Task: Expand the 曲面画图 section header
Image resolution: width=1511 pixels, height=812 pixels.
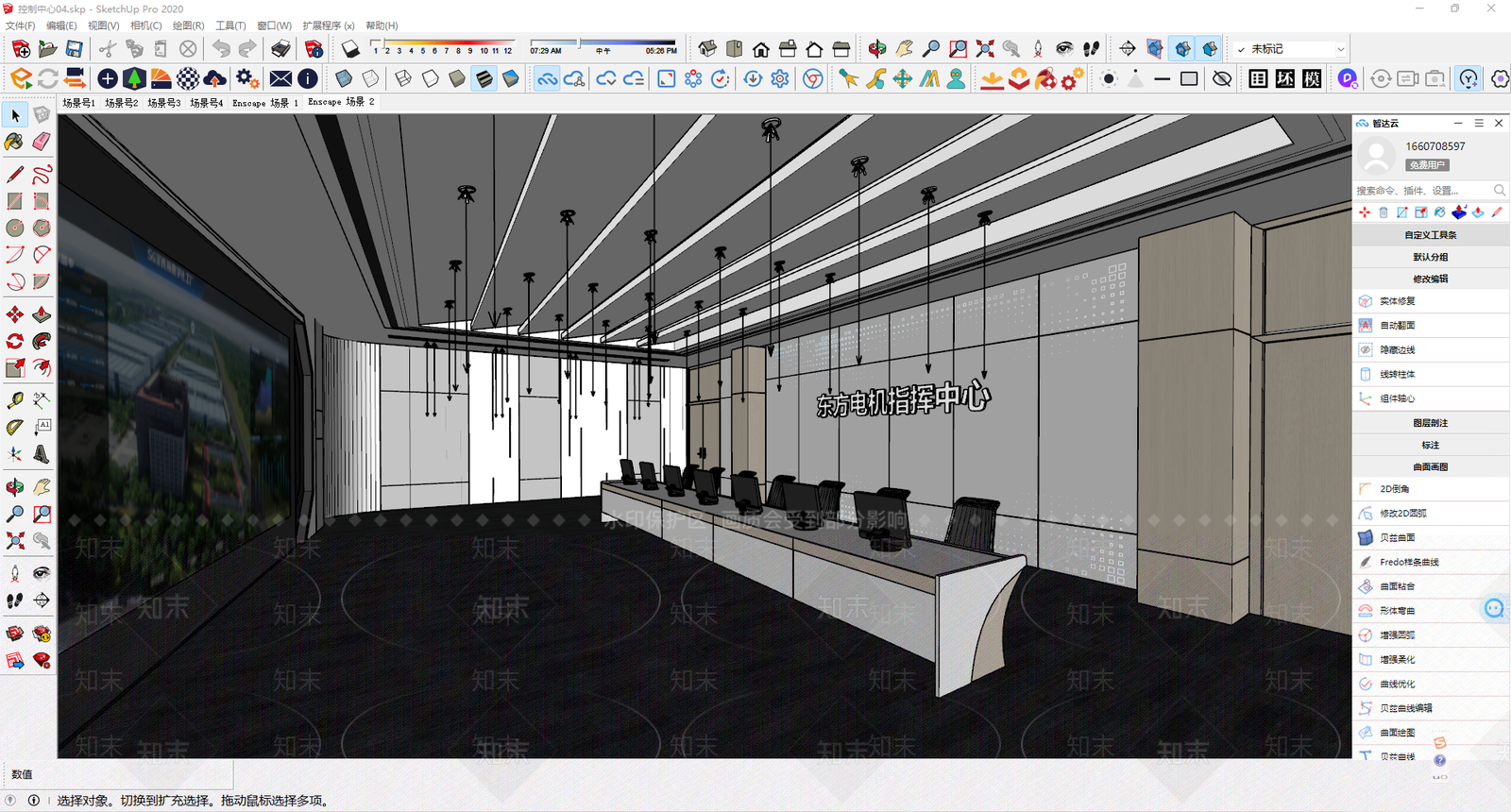Action: [x=1431, y=466]
